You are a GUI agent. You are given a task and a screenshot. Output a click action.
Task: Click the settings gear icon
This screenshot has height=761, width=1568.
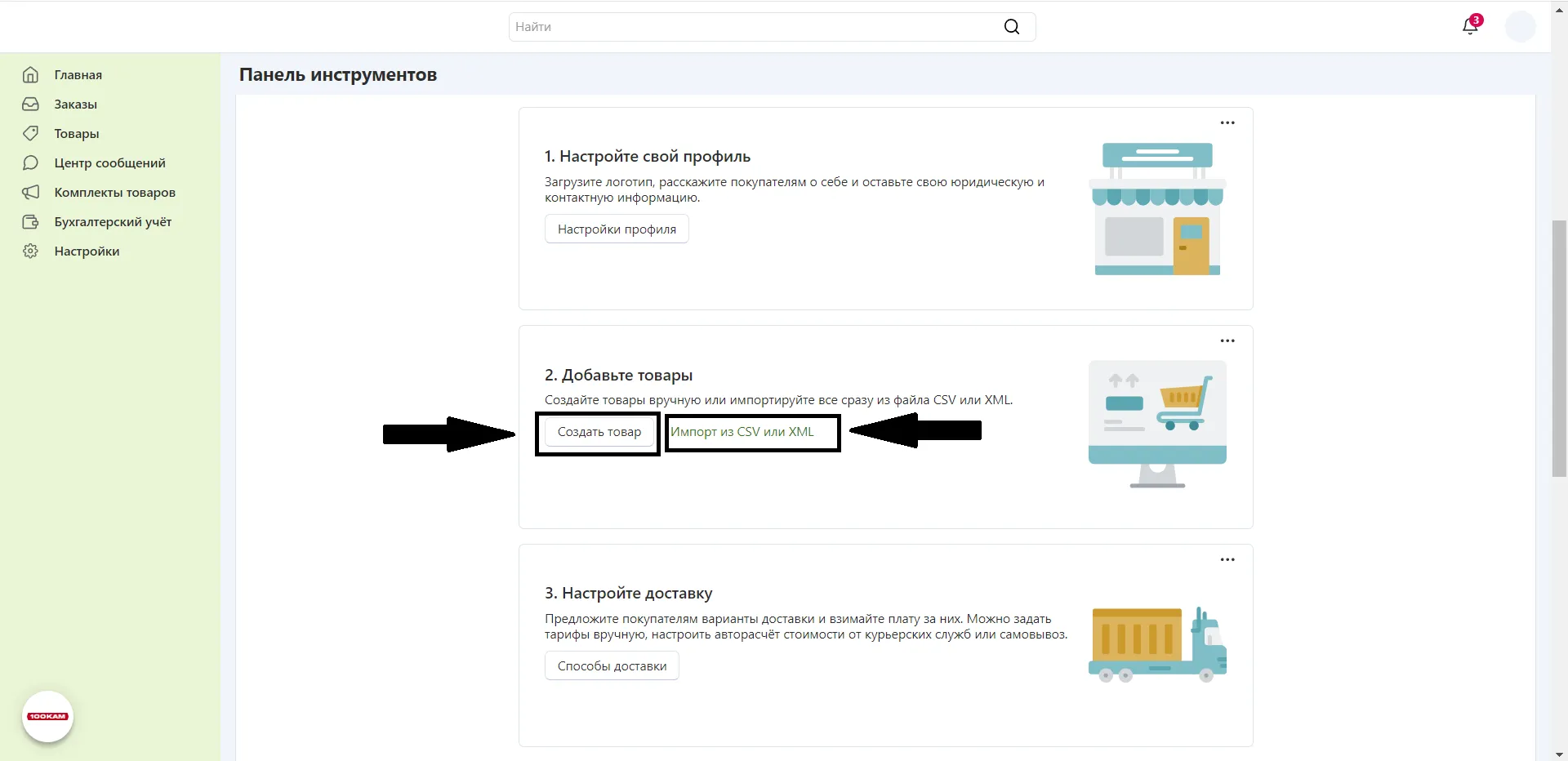click(30, 251)
